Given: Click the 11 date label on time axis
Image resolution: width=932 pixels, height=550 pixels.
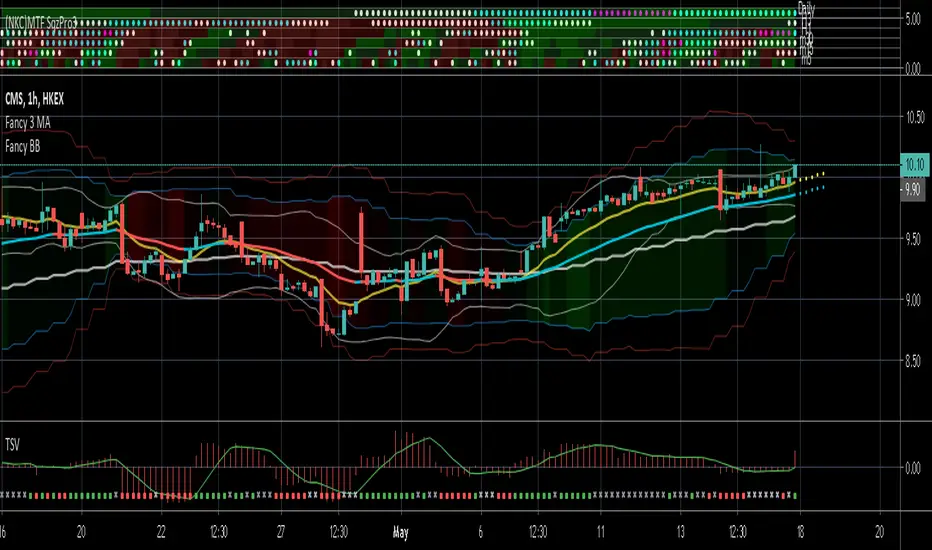Looking at the screenshot, I should pos(600,530).
